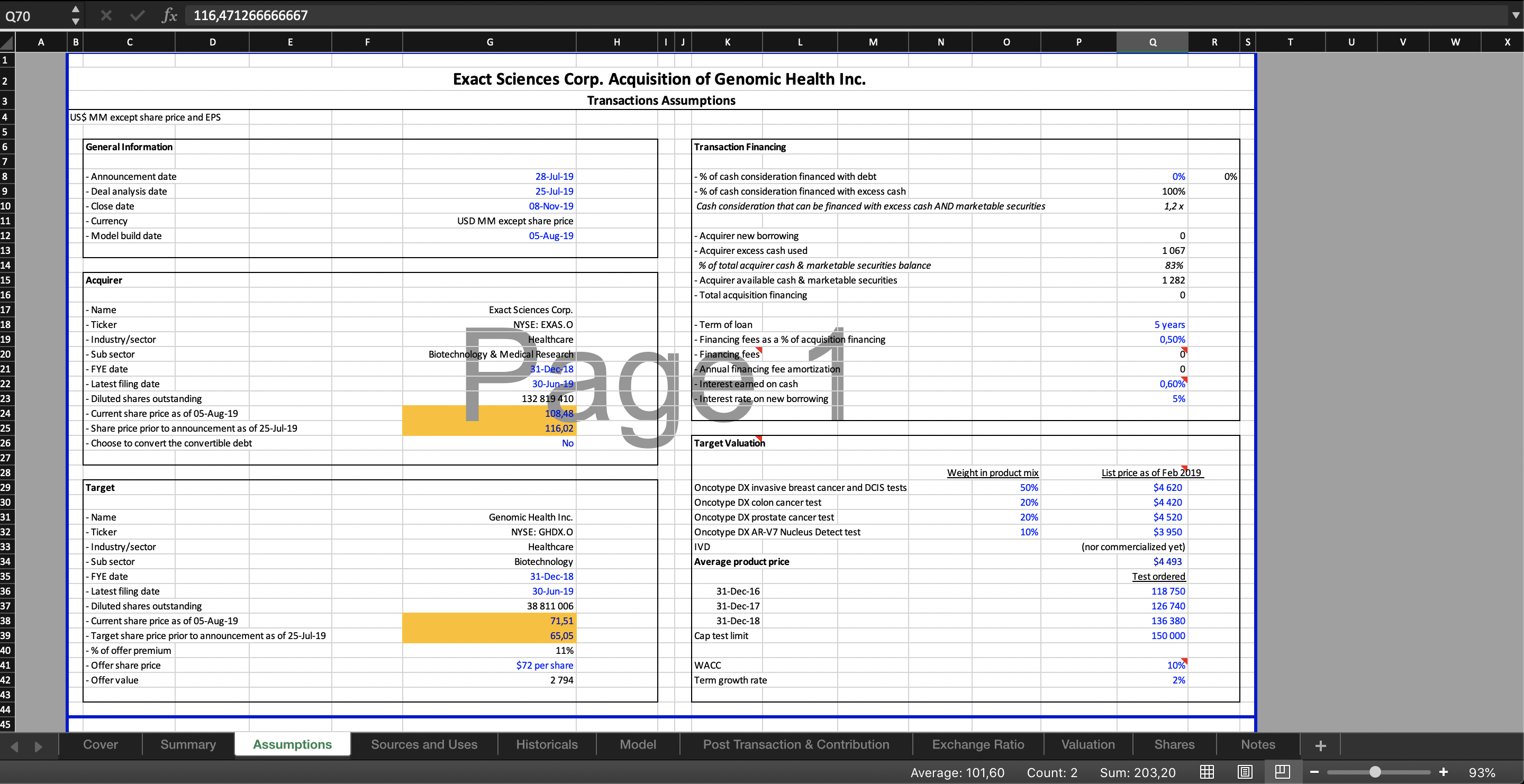Zoom in with the plus button

tap(1444, 772)
